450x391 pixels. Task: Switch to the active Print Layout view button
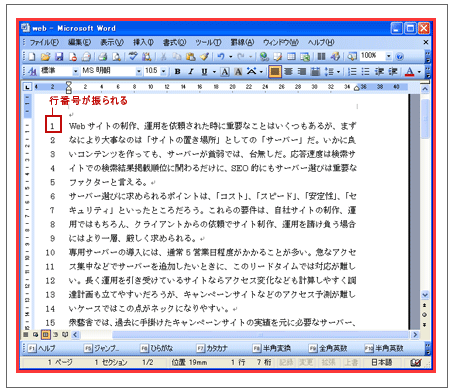coord(46,334)
